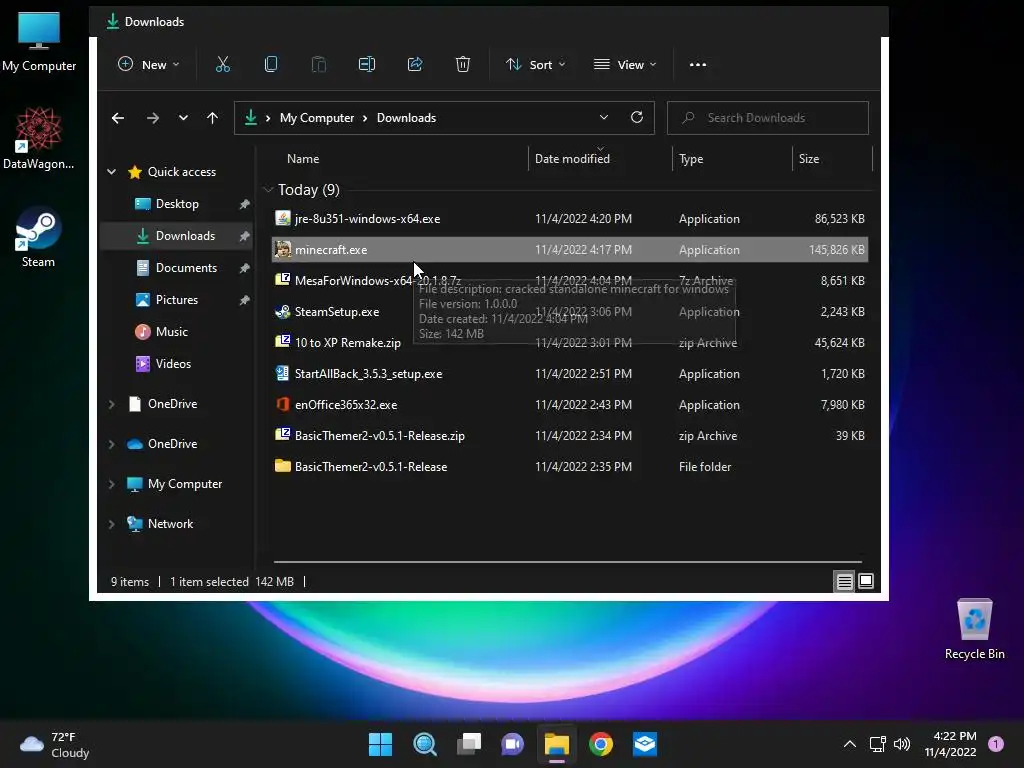This screenshot has height=768, width=1024.
Task: Click the pin icon next to Documents
Action: [244, 268]
